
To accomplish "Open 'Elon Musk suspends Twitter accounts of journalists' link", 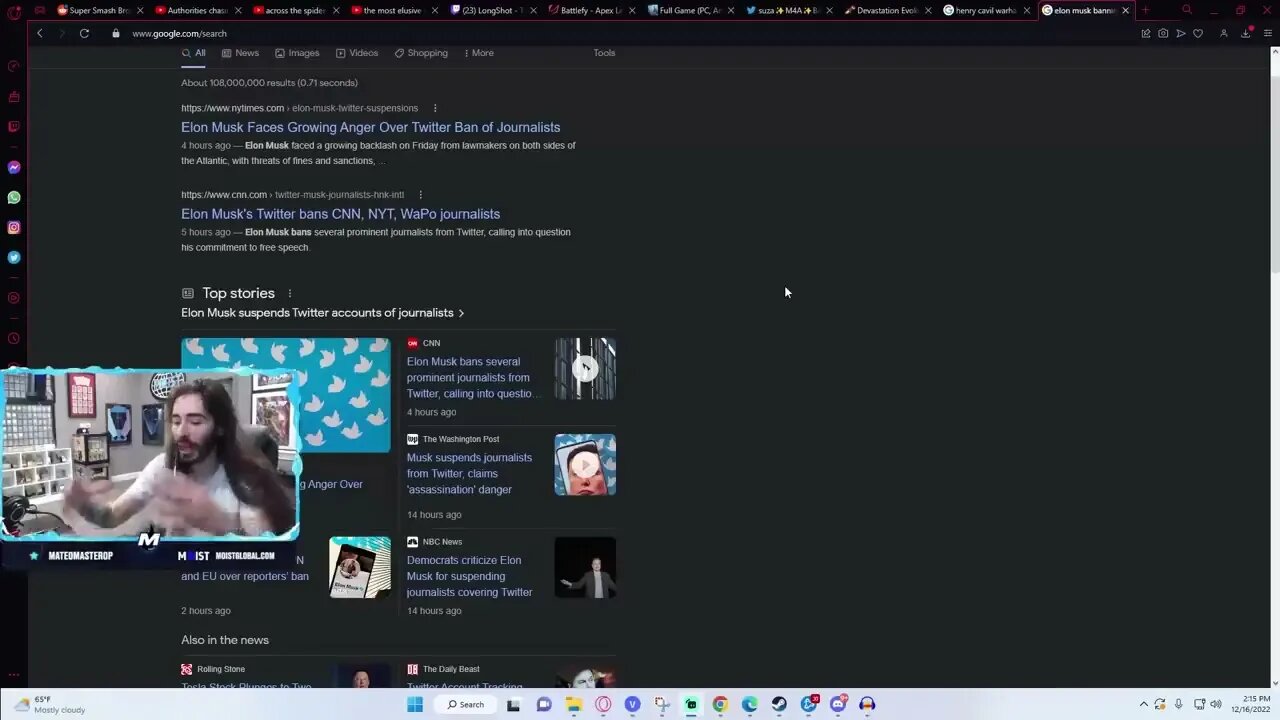I will [x=322, y=313].
